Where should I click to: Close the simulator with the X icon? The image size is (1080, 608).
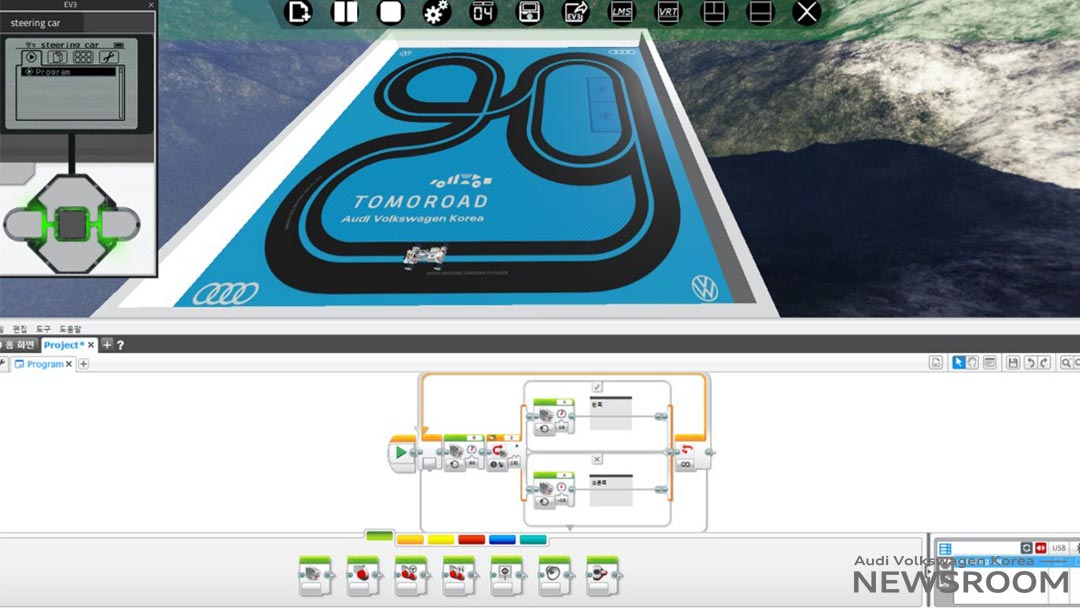click(x=807, y=12)
